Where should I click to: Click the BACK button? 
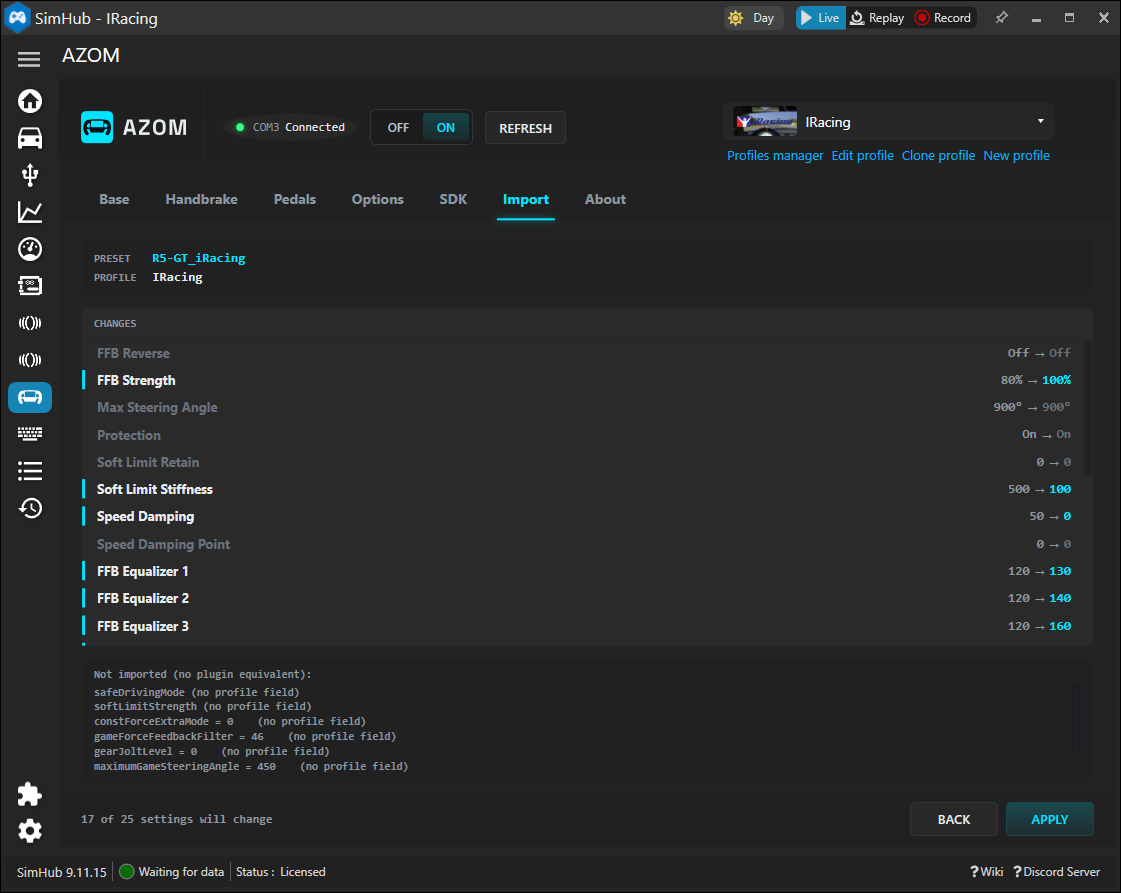pos(954,819)
